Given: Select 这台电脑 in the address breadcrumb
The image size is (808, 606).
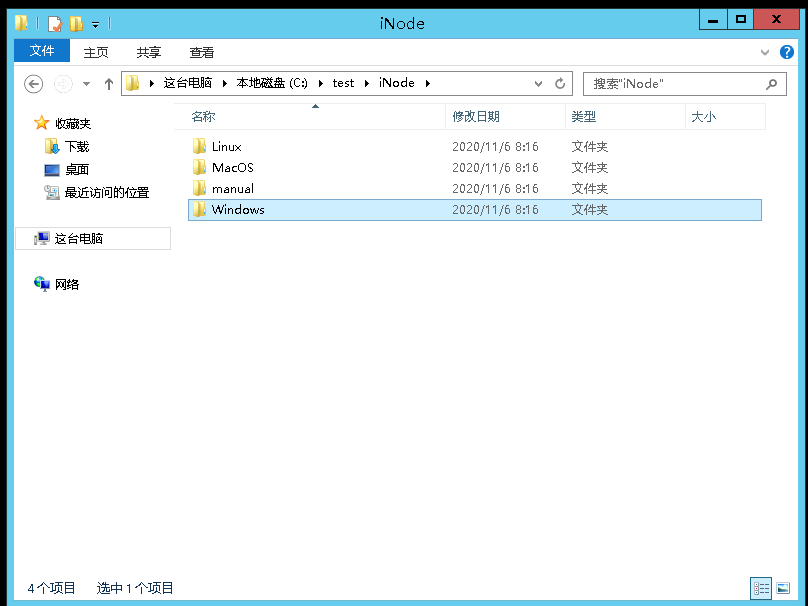Looking at the screenshot, I should [x=188, y=83].
